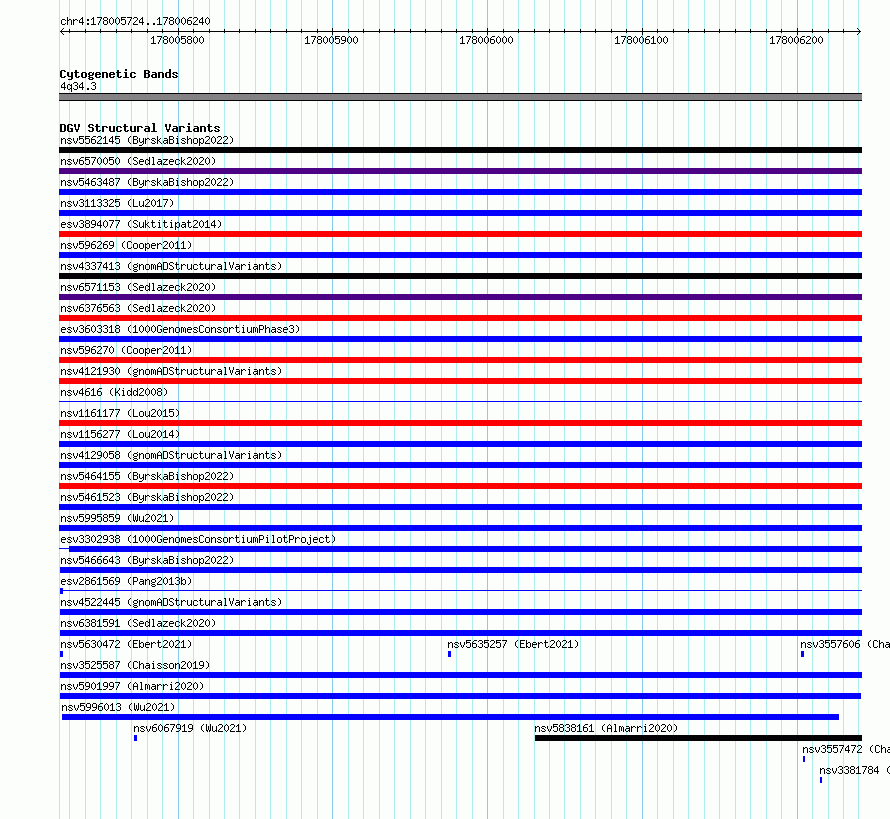Select nsv1161177 (Lou2015) label
Viewport: 890px width, 819px height.
pyautogui.click(x=120, y=413)
